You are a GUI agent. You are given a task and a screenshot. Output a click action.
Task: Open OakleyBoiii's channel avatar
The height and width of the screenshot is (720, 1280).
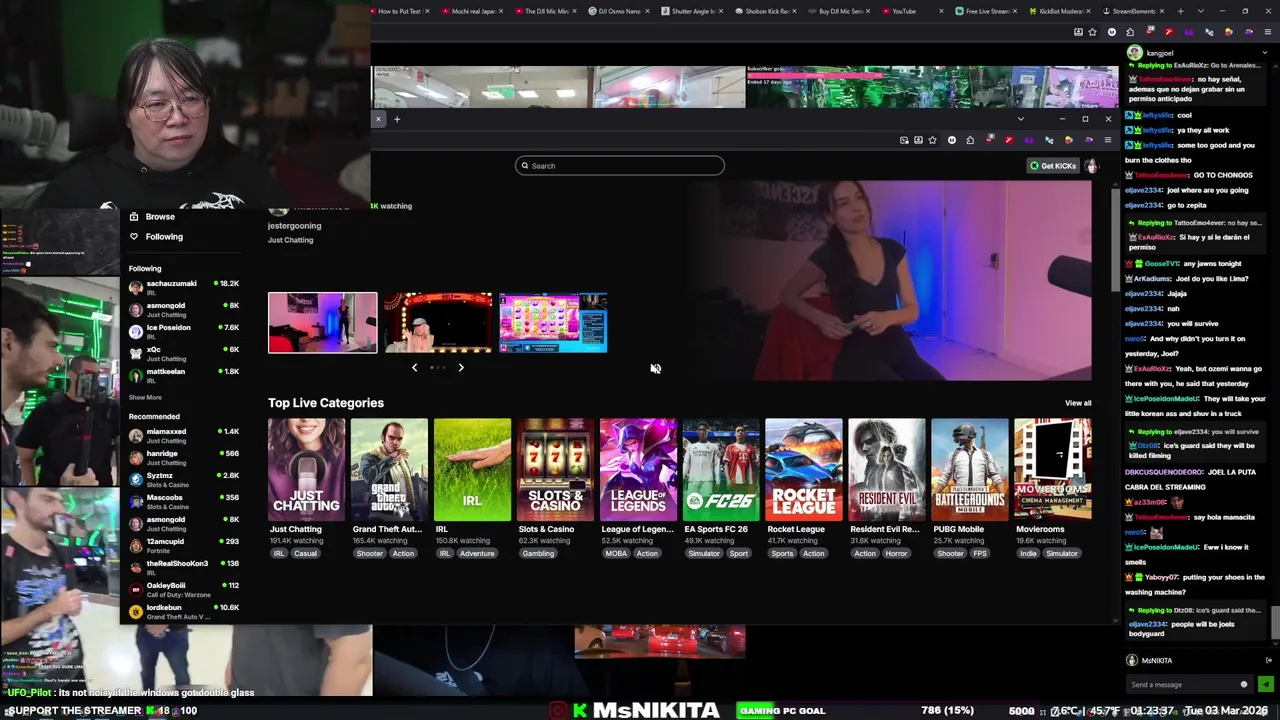(x=136, y=590)
